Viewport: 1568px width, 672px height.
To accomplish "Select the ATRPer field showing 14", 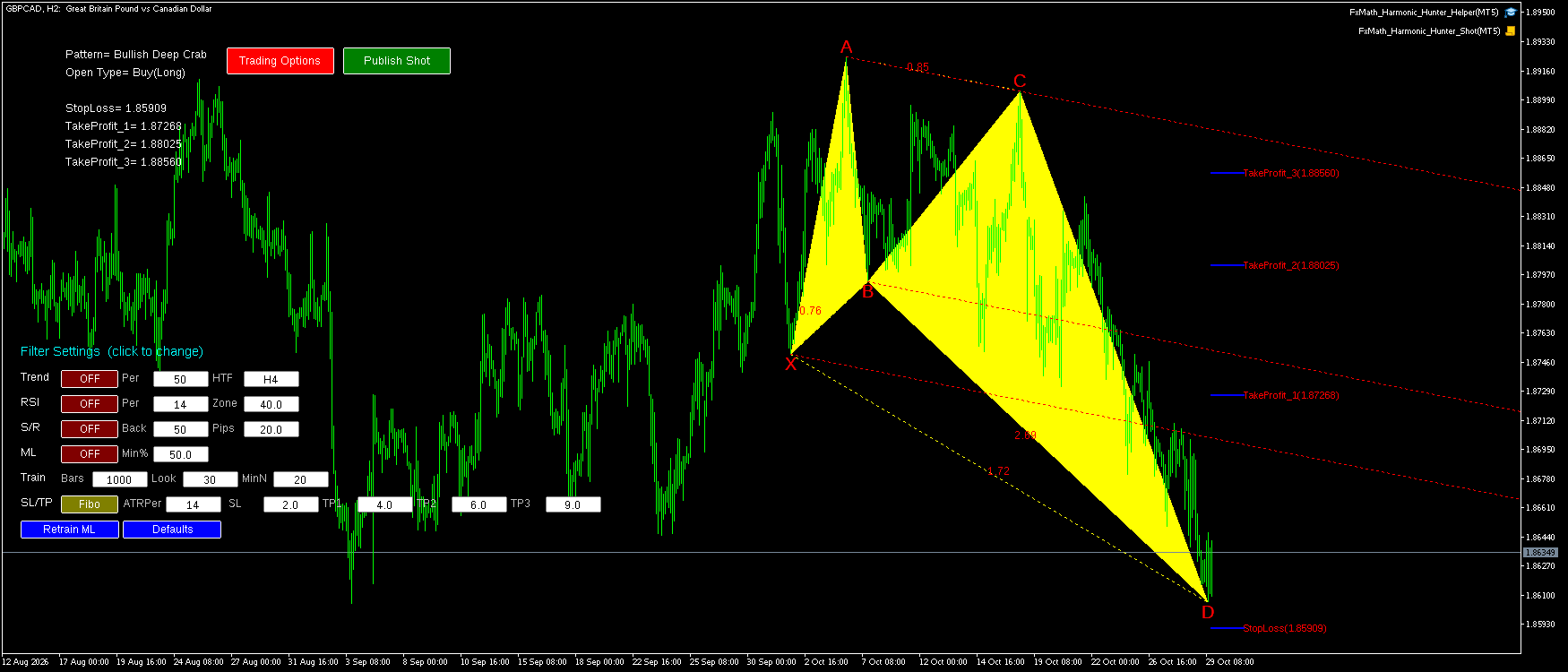I will 194,504.
